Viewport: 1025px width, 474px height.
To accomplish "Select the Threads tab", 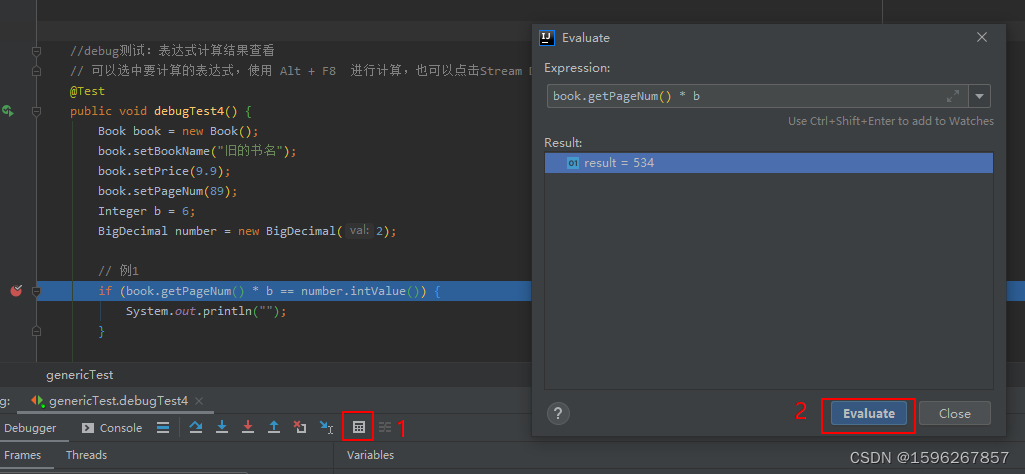I will point(86,455).
